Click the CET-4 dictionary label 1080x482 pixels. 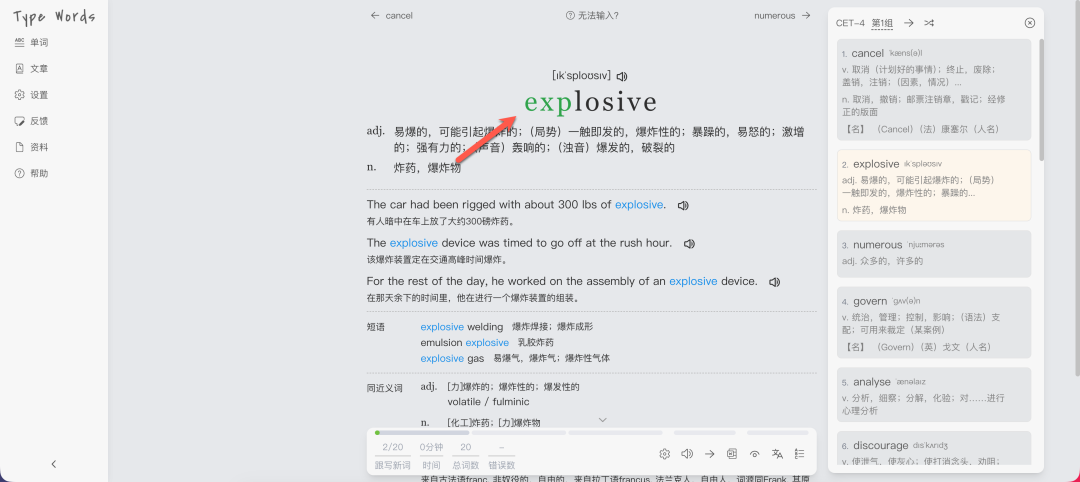850,23
